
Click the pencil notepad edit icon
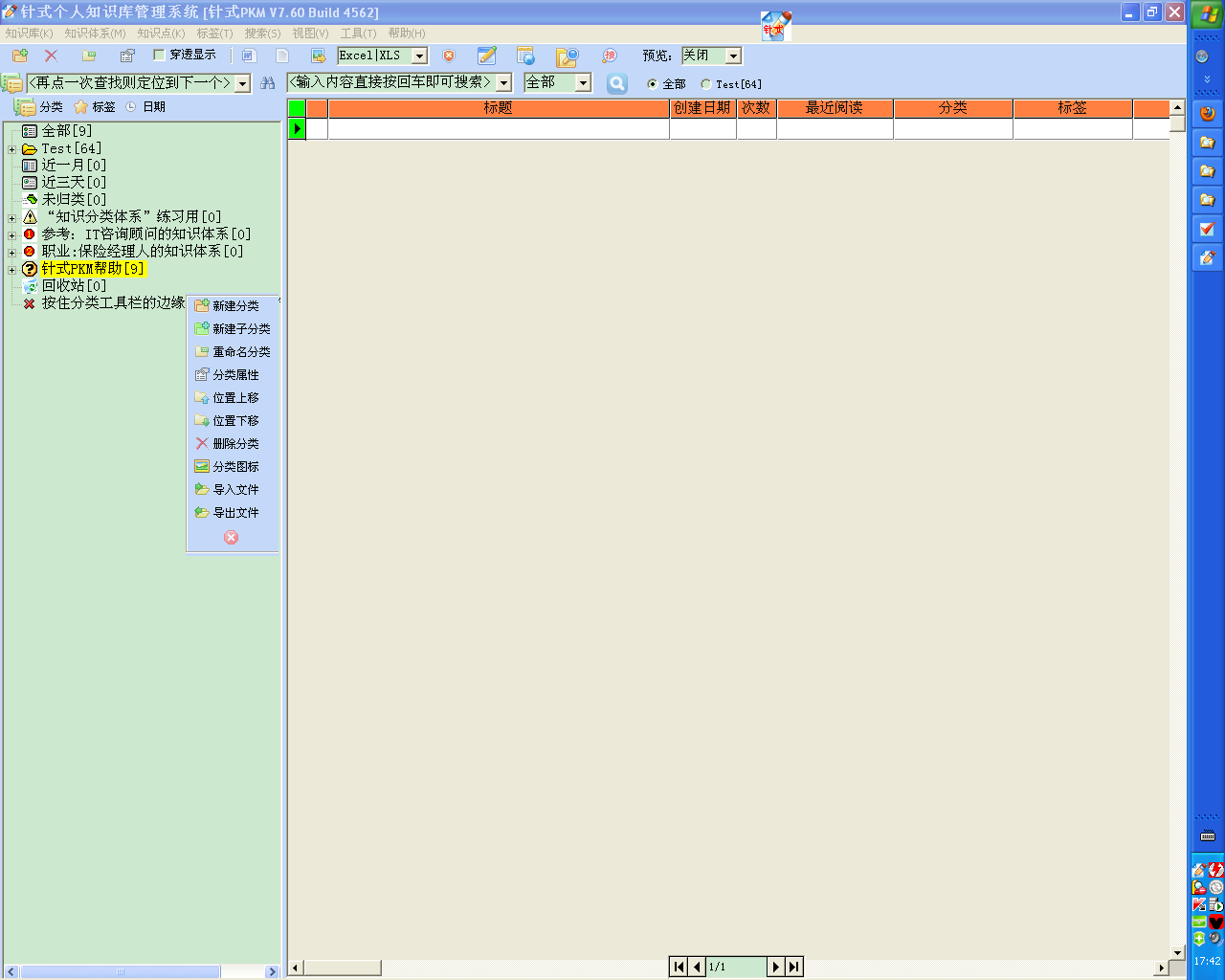coord(487,56)
